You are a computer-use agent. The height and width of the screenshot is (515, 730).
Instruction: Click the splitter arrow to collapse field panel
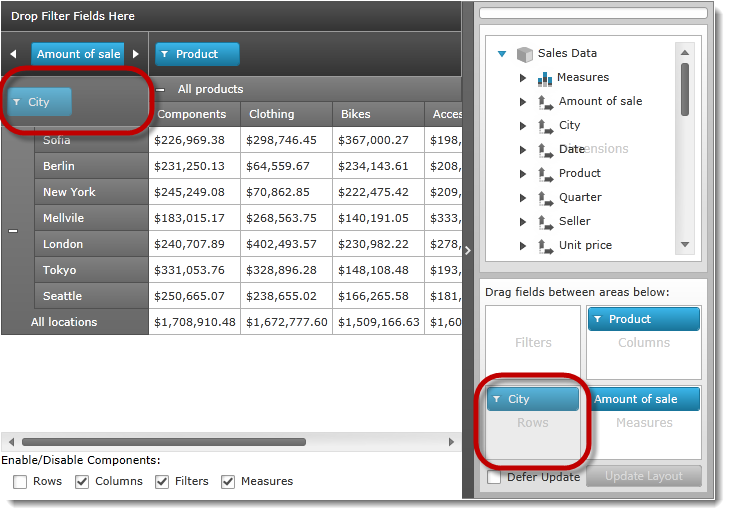pos(467,250)
